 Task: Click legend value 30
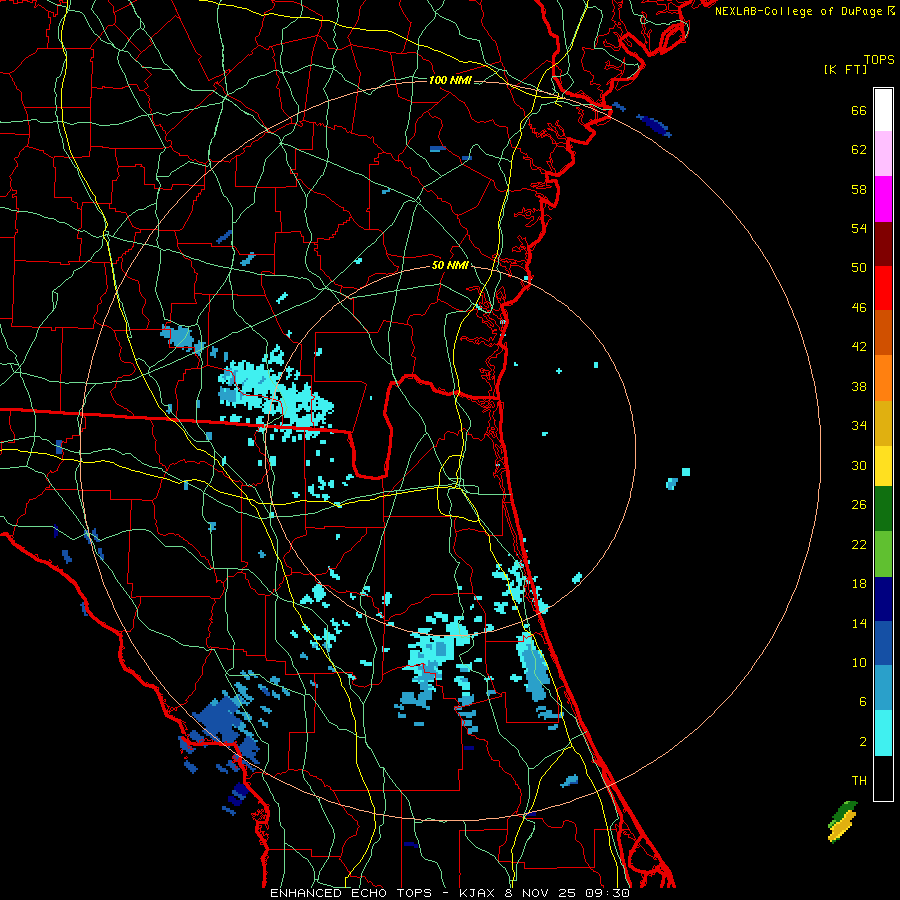859,465
